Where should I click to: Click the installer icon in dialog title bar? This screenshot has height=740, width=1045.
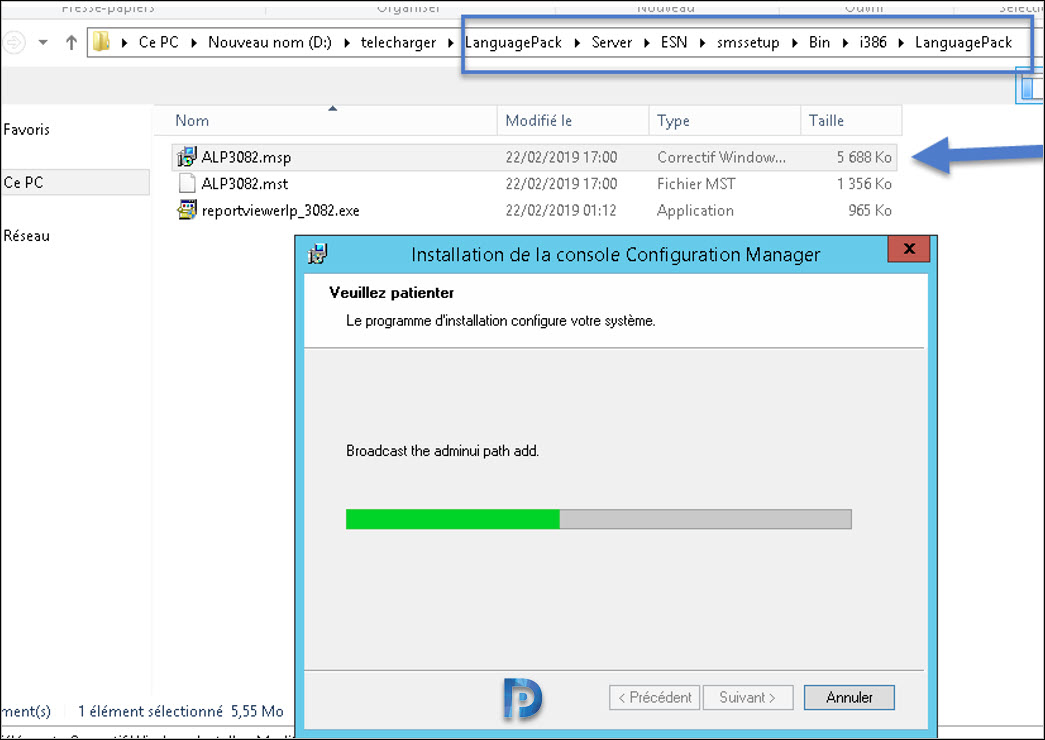coord(318,254)
